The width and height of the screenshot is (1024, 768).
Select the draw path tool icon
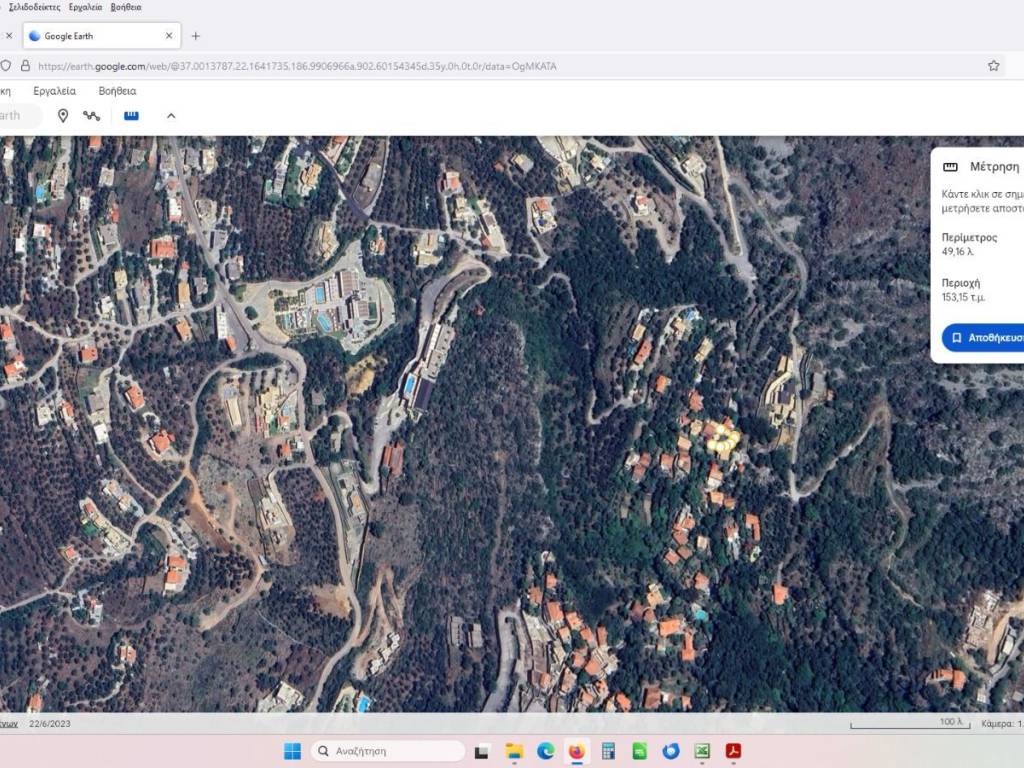(92, 116)
